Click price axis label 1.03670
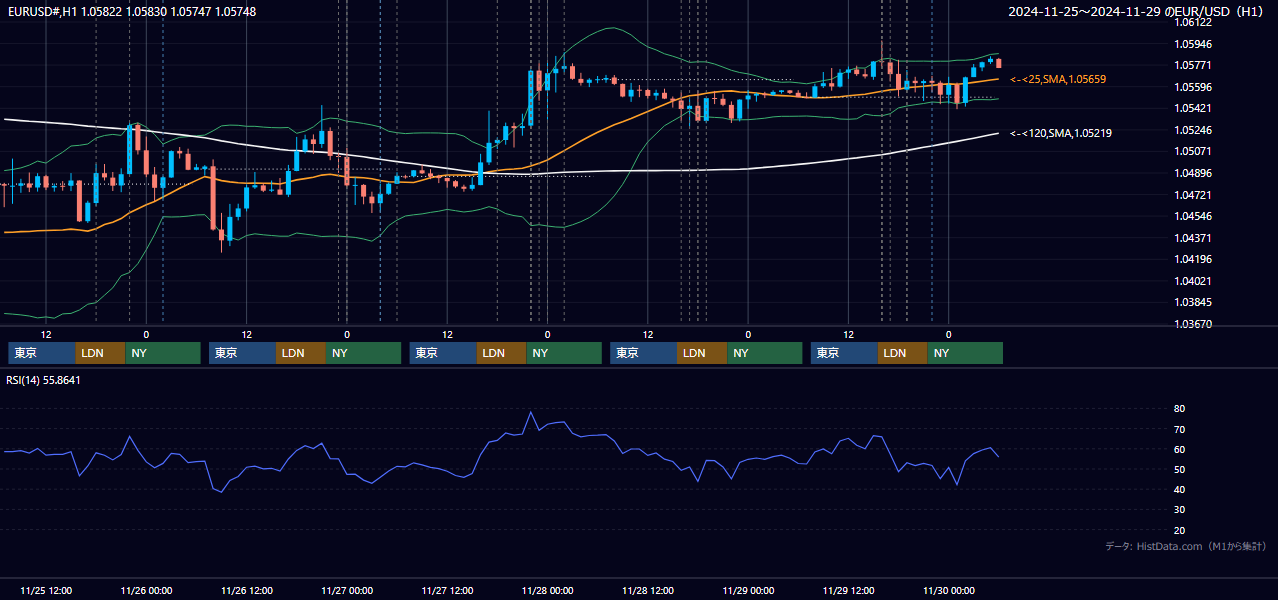The width and height of the screenshot is (1278, 600). click(1194, 324)
